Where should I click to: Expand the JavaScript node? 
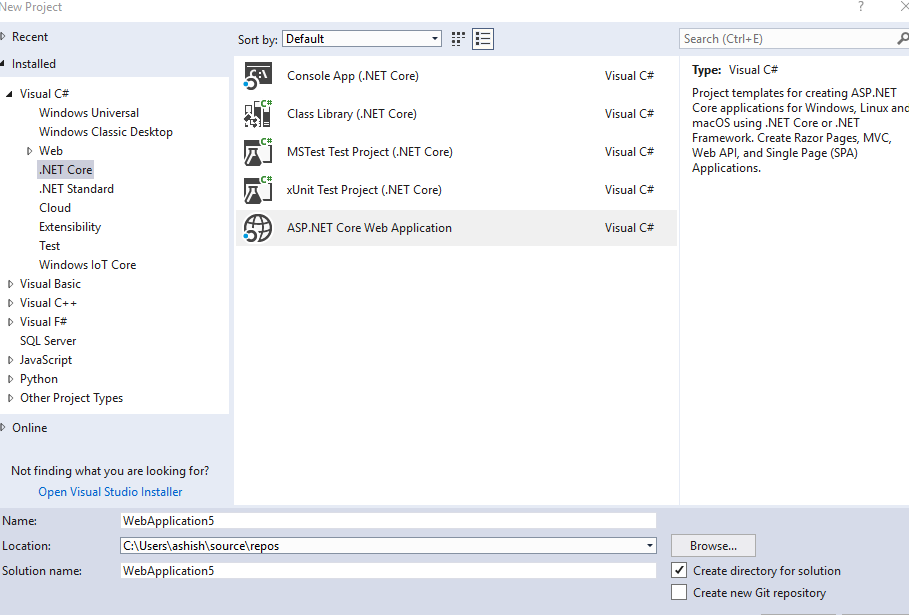tap(10, 360)
